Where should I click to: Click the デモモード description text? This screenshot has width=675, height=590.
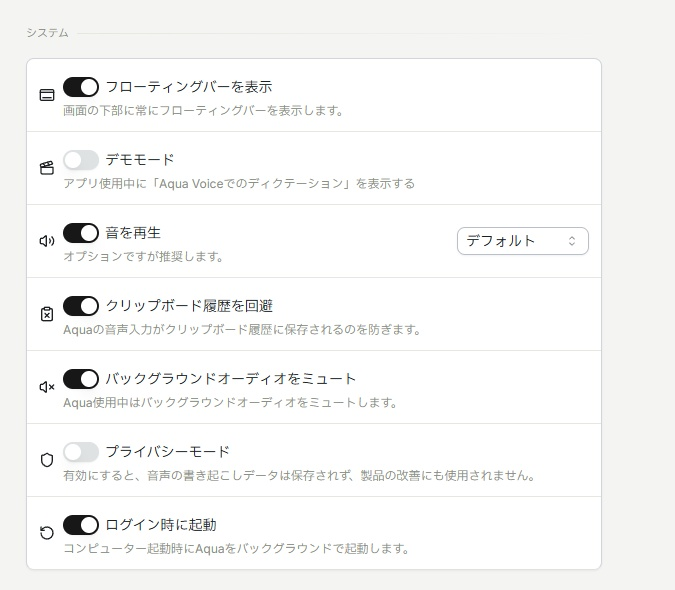[x=239, y=184]
